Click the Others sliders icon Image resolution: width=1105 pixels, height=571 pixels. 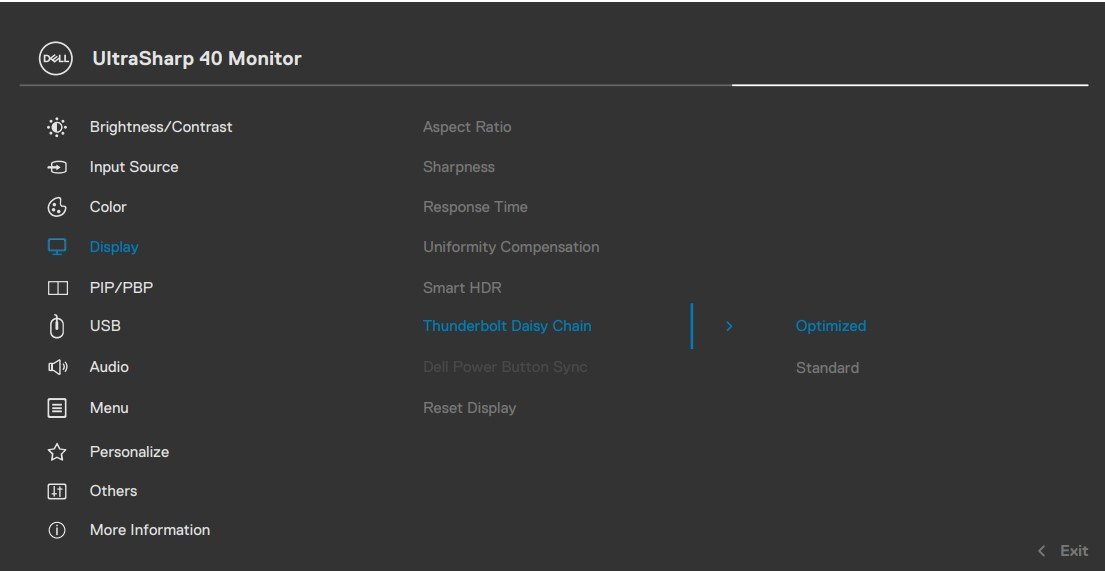(x=57, y=491)
